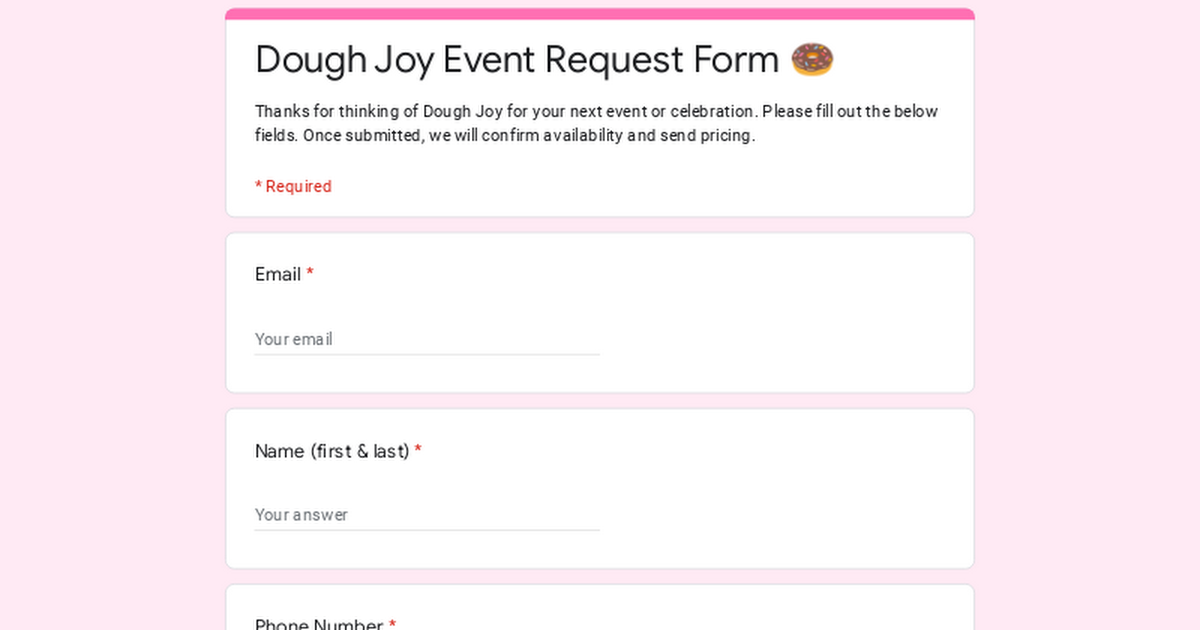Click the underline of the email input
1200x630 pixels.
click(x=427, y=352)
